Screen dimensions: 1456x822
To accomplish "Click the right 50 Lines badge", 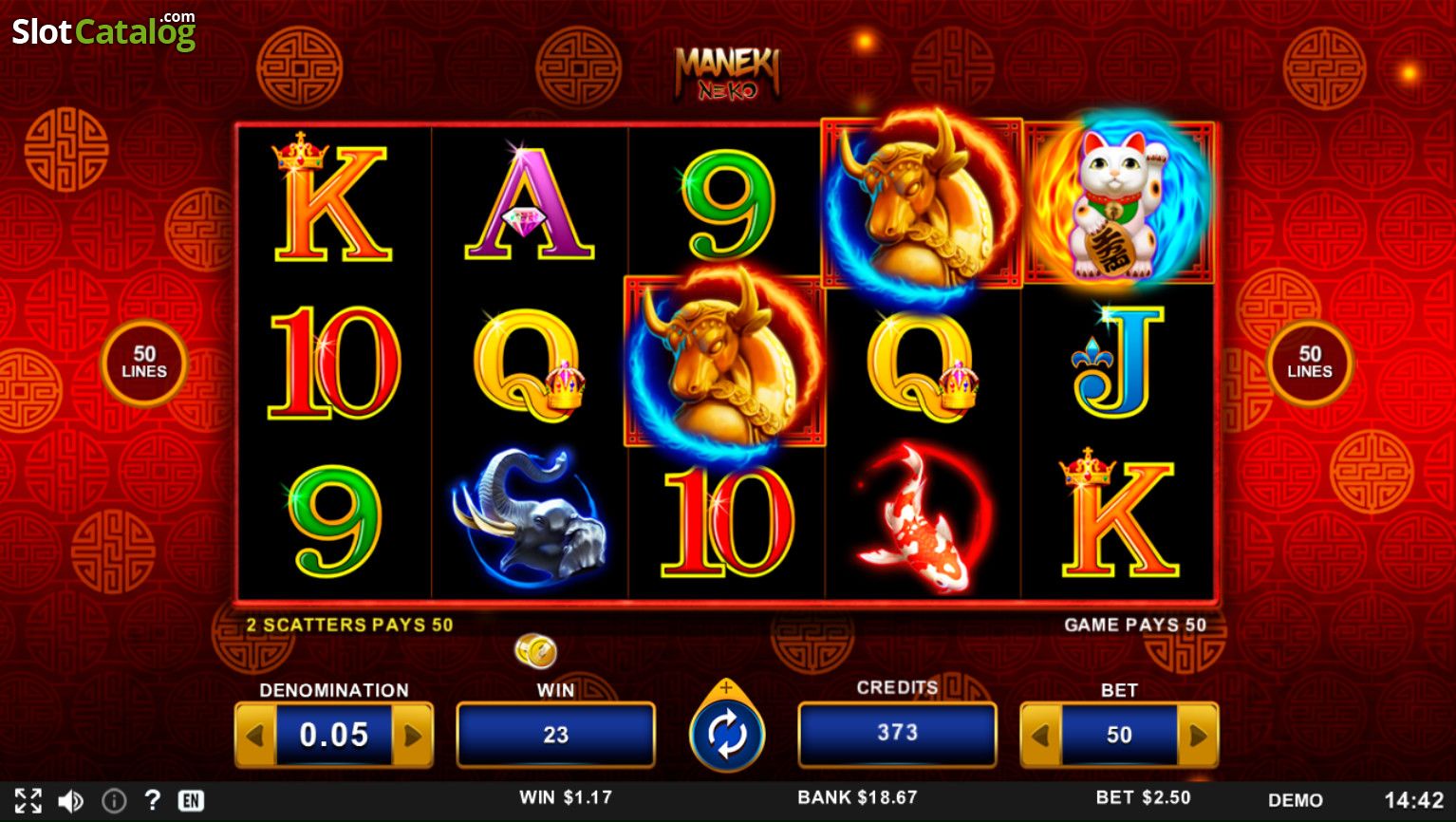I will coord(1310,363).
